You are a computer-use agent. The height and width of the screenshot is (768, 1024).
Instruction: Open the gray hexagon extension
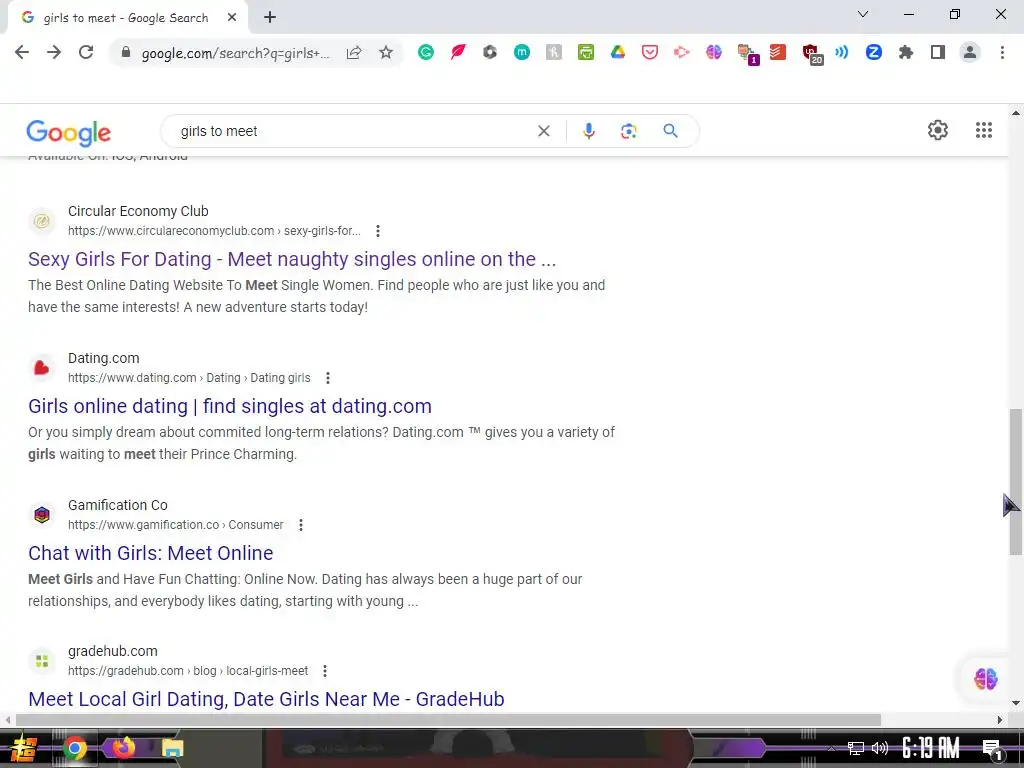tap(490, 52)
